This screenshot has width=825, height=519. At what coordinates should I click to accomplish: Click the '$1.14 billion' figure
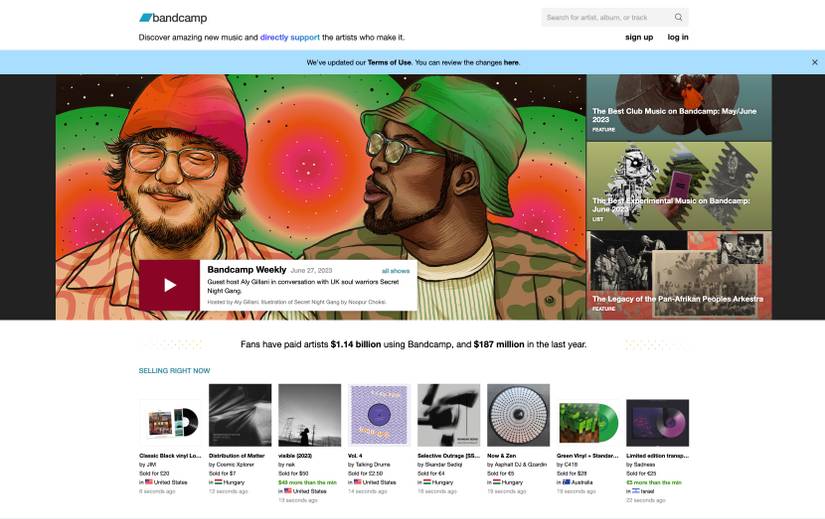(x=356, y=344)
